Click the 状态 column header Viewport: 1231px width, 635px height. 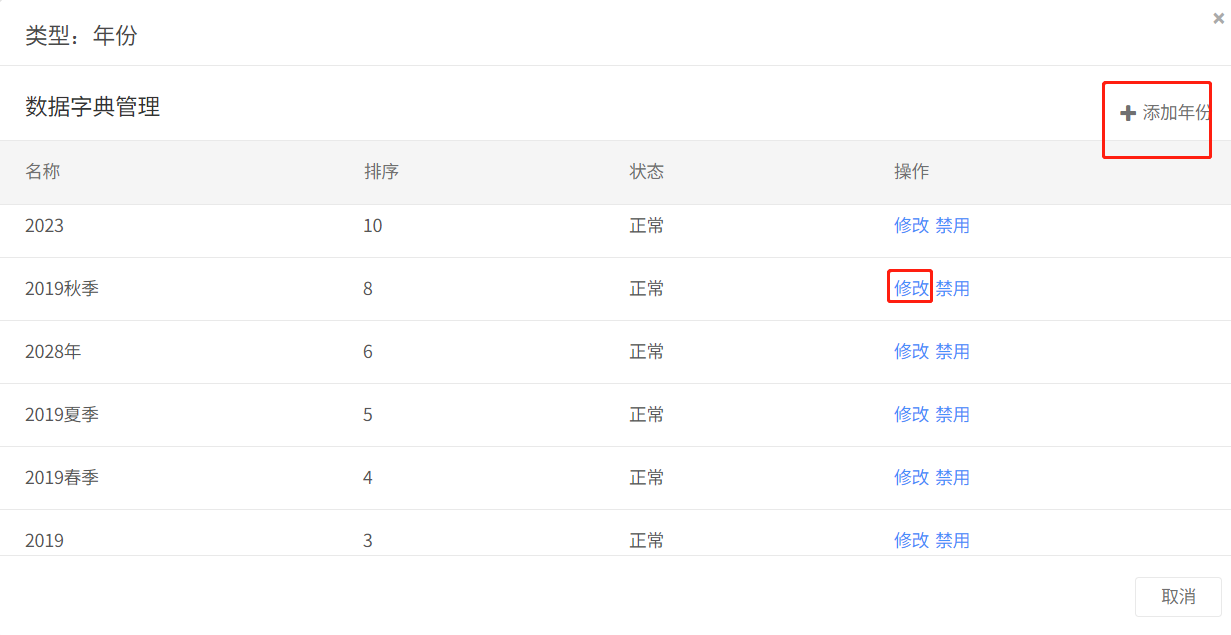tap(646, 172)
